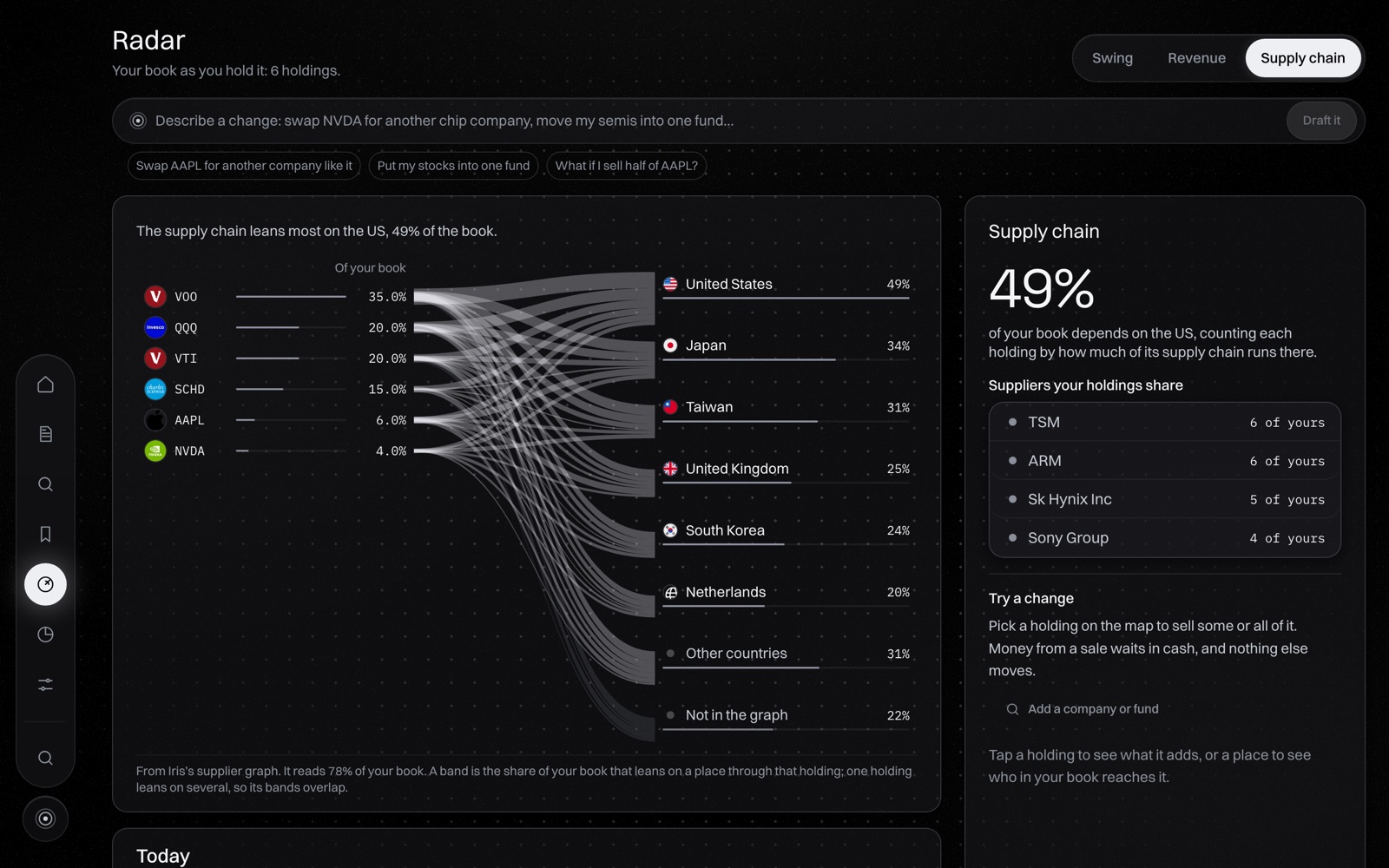Click the QQQ 20.0% weight bar
Screen dimensions: 1389x868
click(x=291, y=327)
